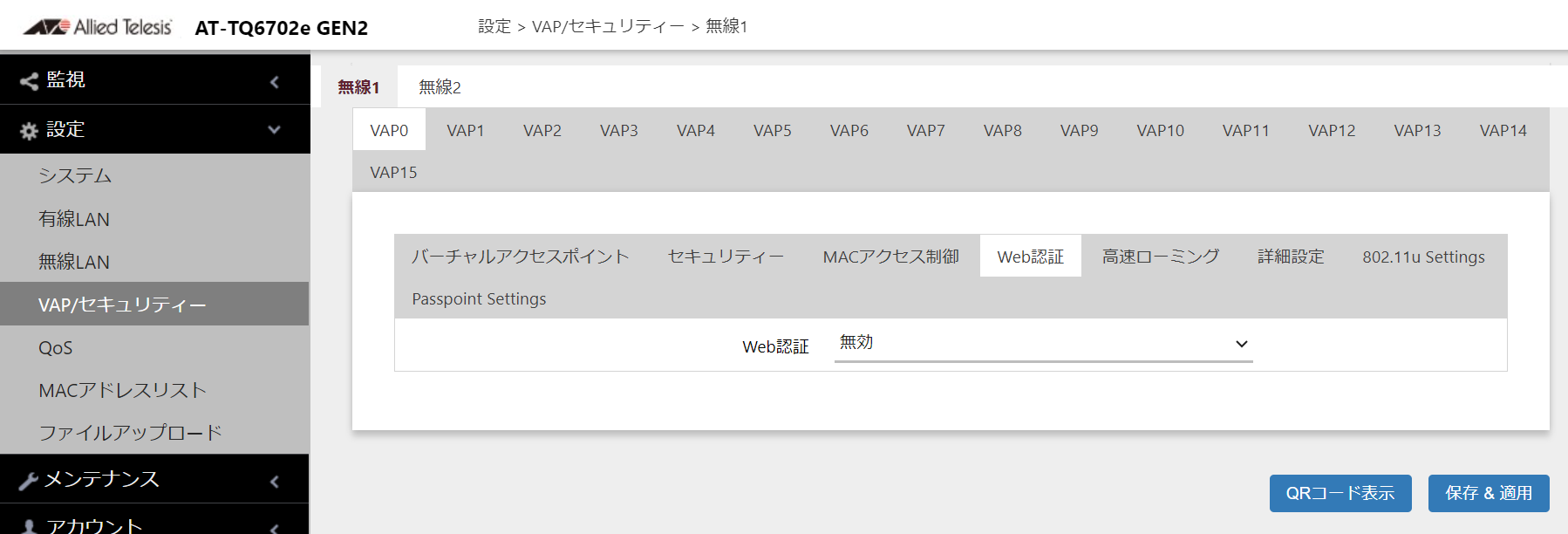Image resolution: width=1568 pixels, height=534 pixels.
Task: Click the share icon beside 監視
Action: (x=29, y=81)
